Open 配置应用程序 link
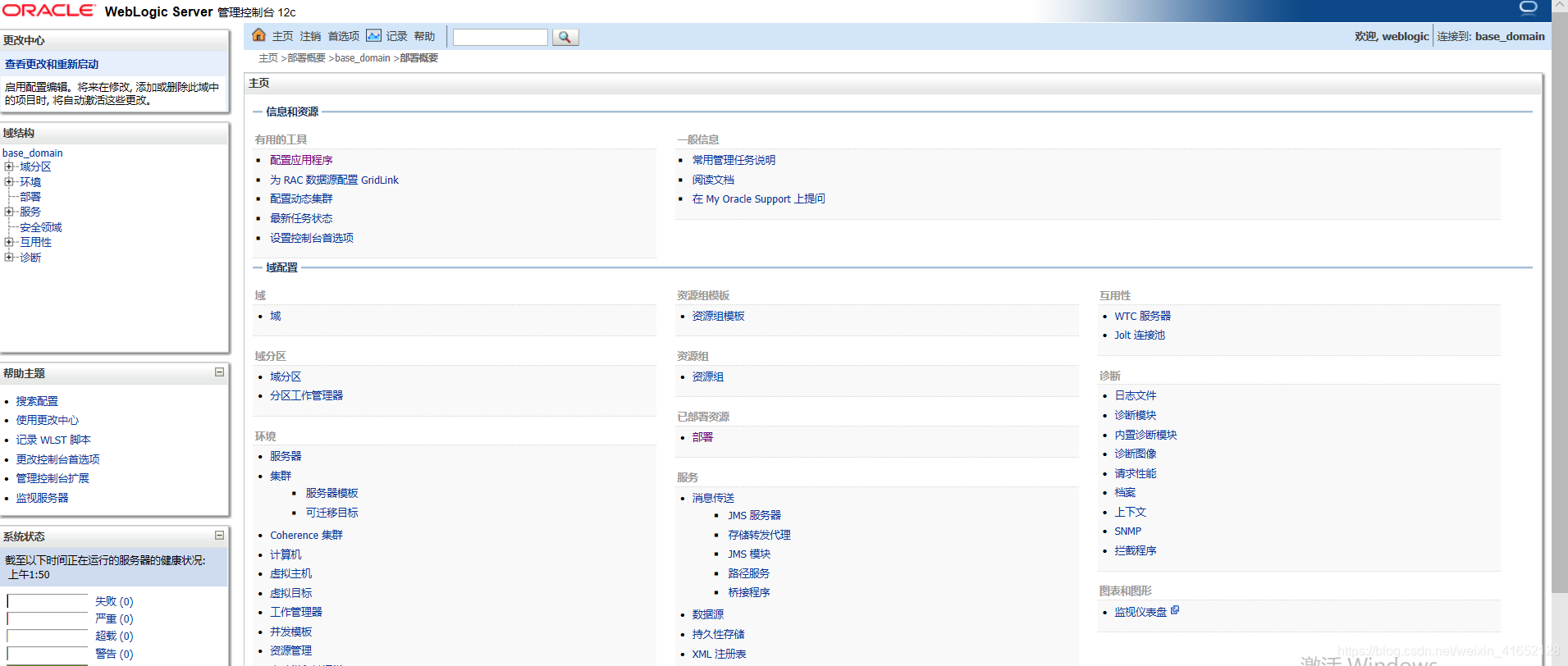Screen dimensions: 1568x666 click(301, 160)
